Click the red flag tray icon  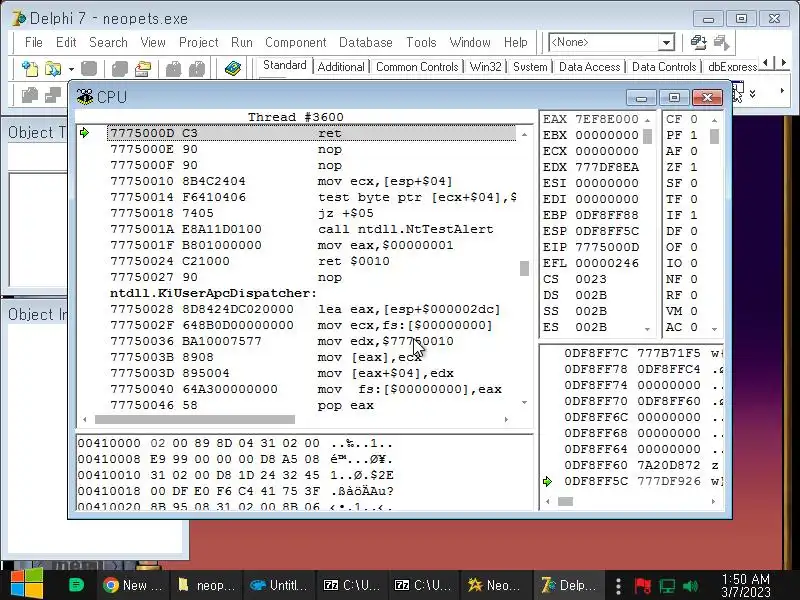[642, 586]
